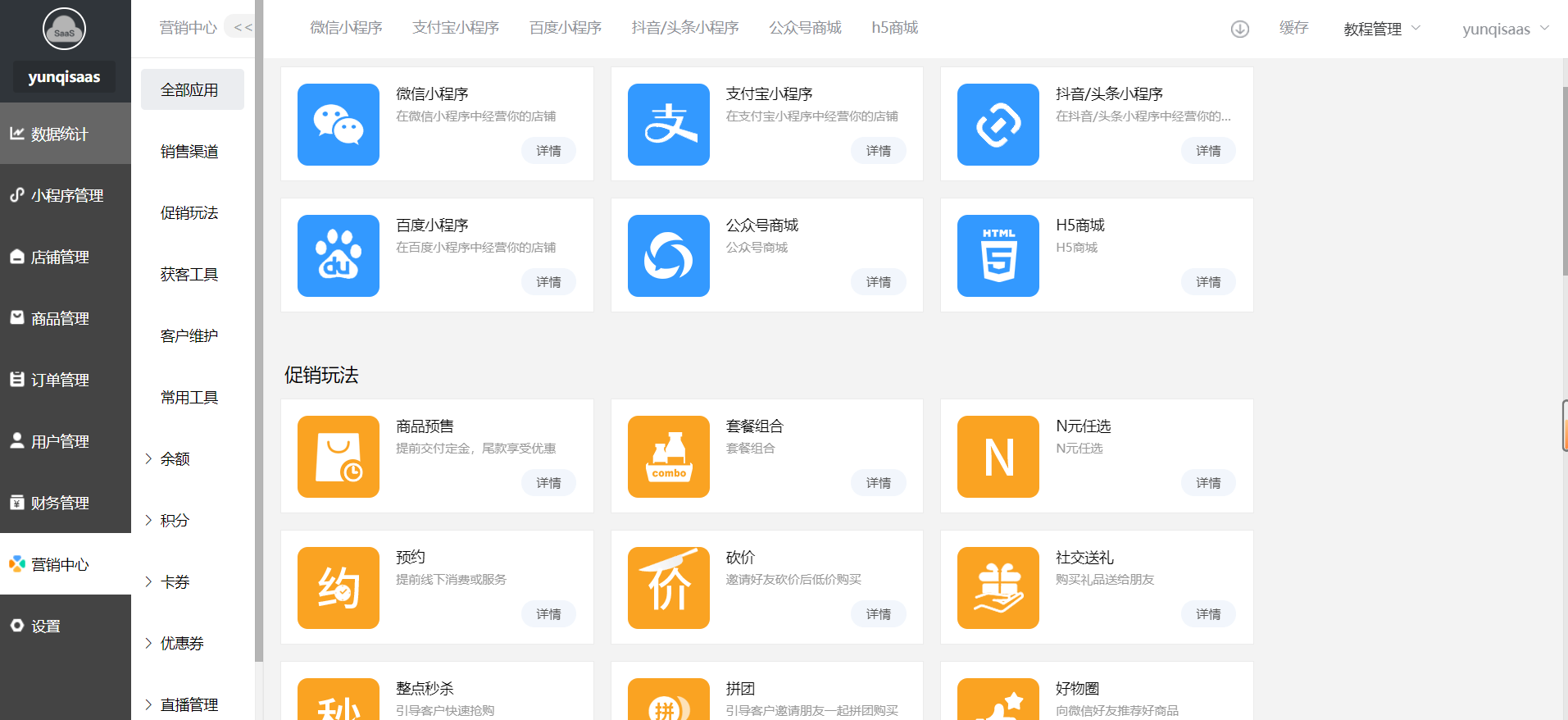Click the H5商城 HTML5 icon
1568x720 pixels.
998,256
